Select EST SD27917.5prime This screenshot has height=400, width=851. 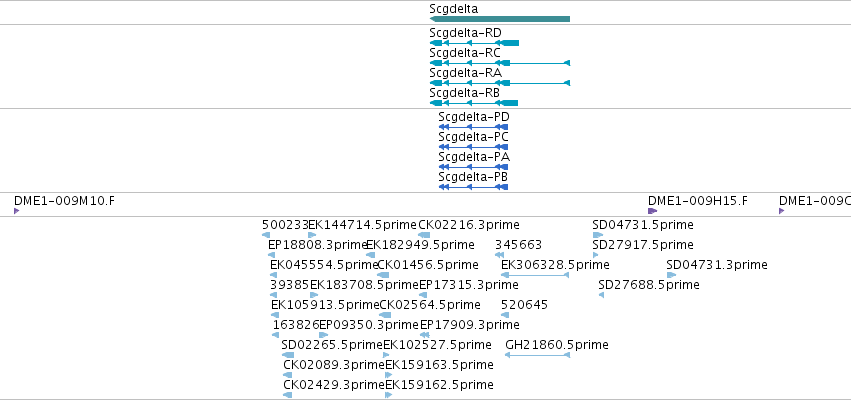595,255
